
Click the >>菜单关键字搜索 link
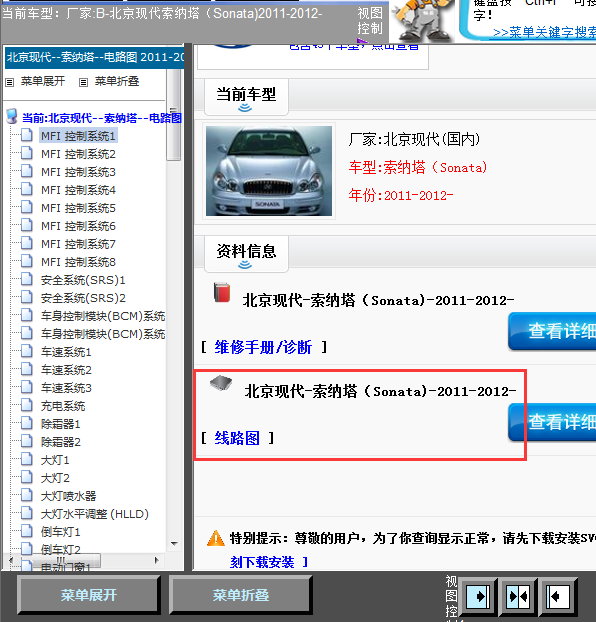click(544, 32)
